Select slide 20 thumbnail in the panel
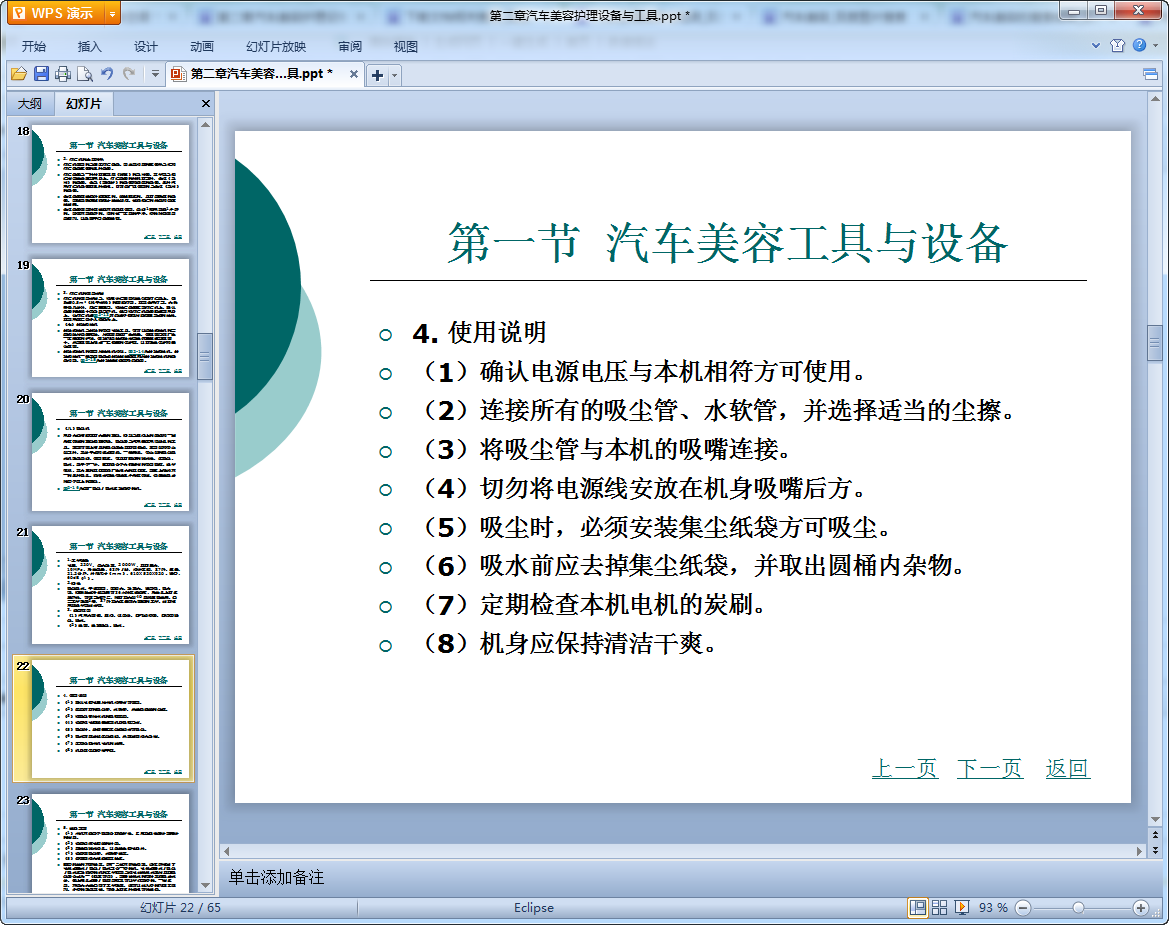The image size is (1169, 925). point(110,452)
